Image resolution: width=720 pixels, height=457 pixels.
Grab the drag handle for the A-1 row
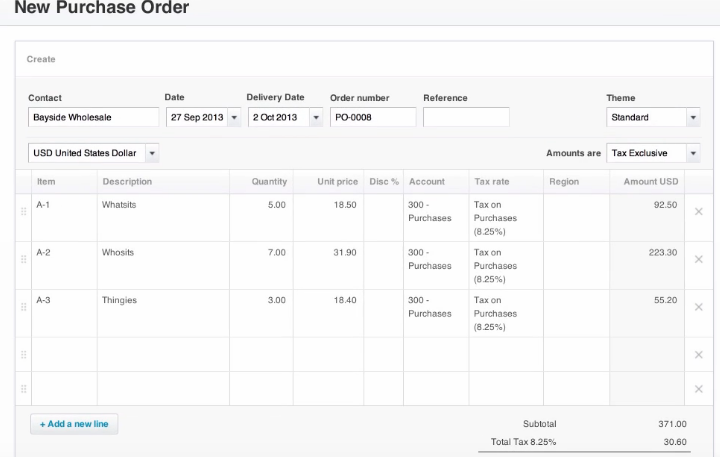23,211
